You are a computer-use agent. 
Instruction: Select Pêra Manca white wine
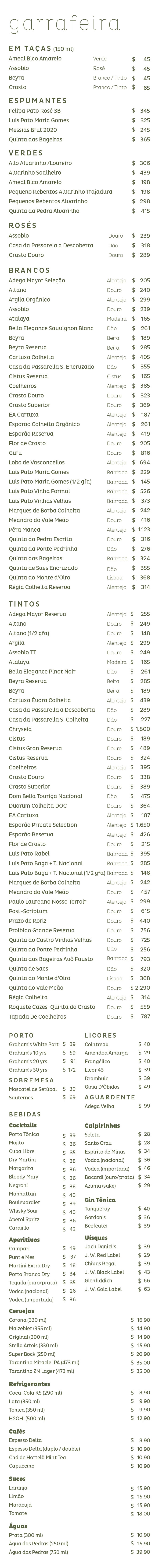24,530
